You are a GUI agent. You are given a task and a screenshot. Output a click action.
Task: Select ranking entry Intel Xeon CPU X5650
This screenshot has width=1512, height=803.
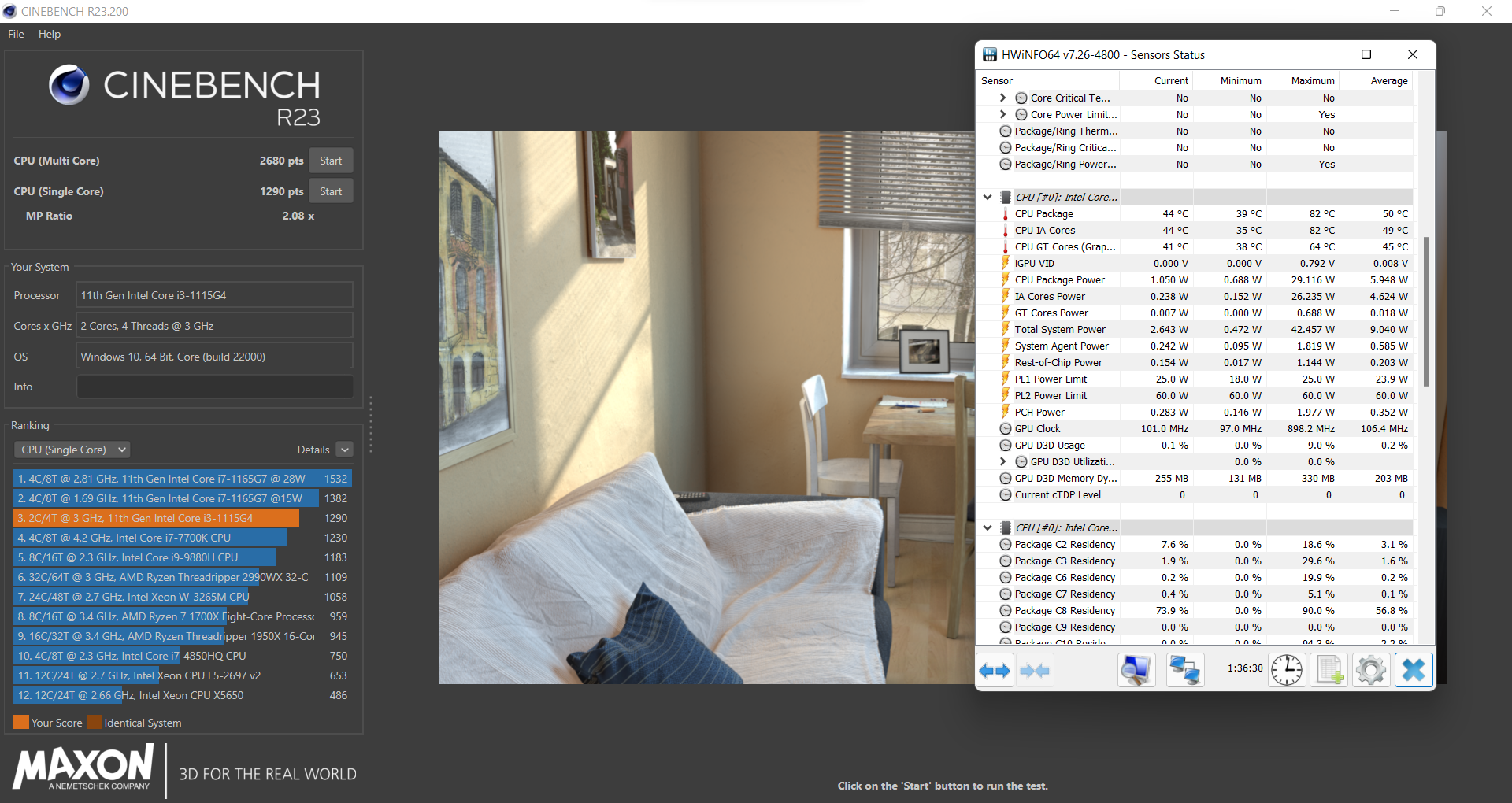coord(183,695)
